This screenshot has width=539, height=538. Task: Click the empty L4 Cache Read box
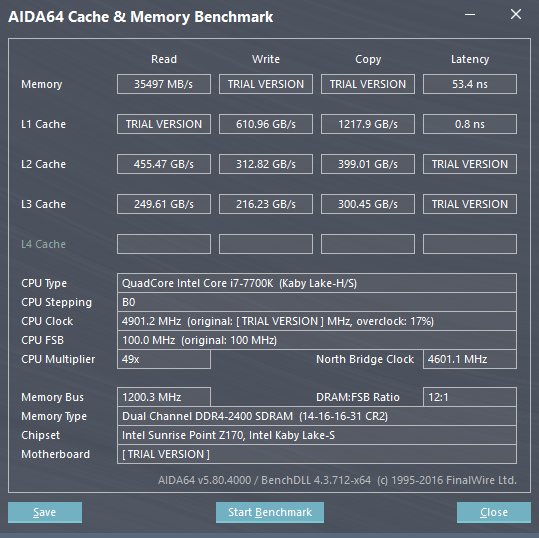click(164, 244)
